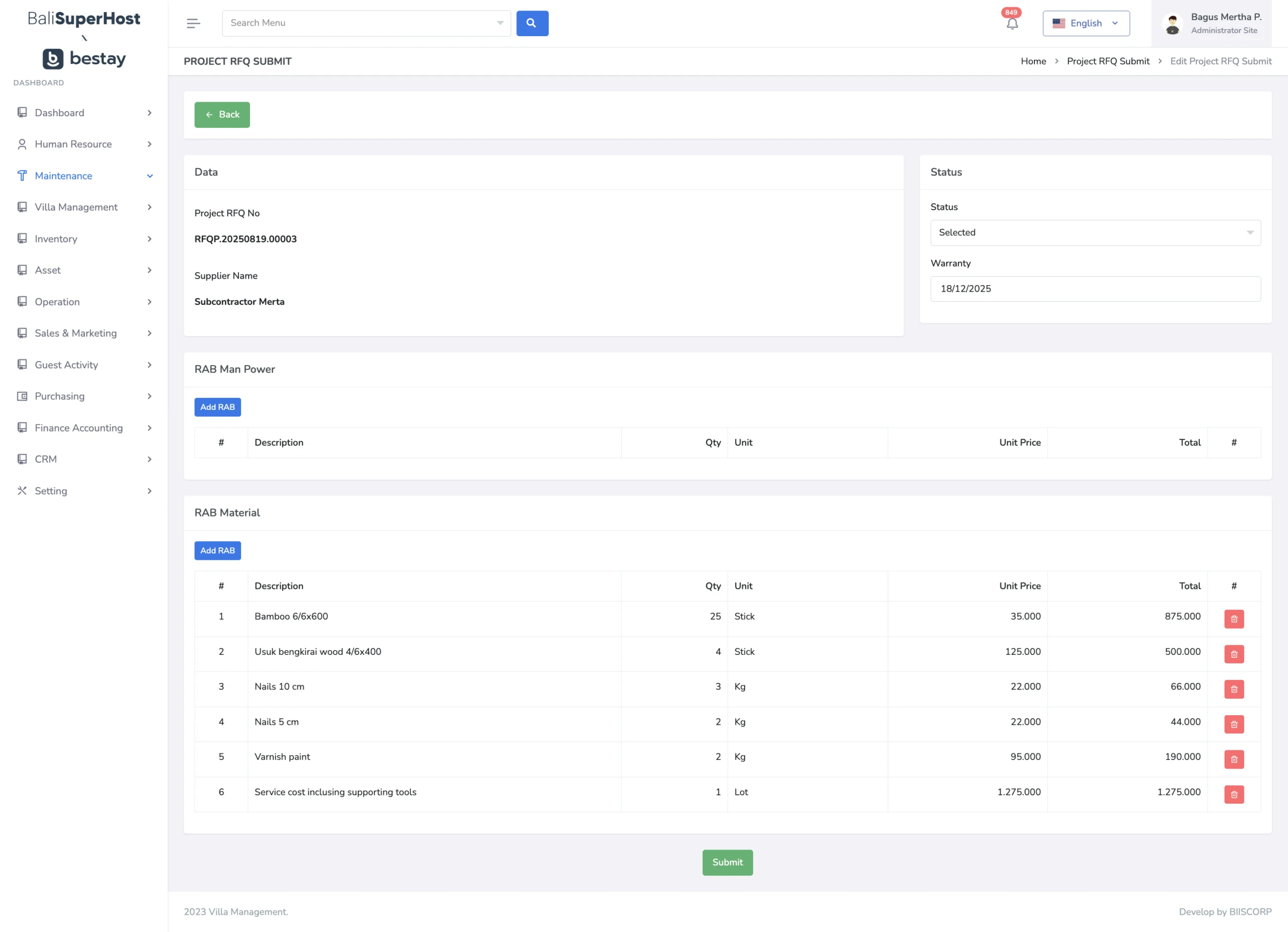Open the CRM menu item
1288x932 pixels.
pos(84,459)
